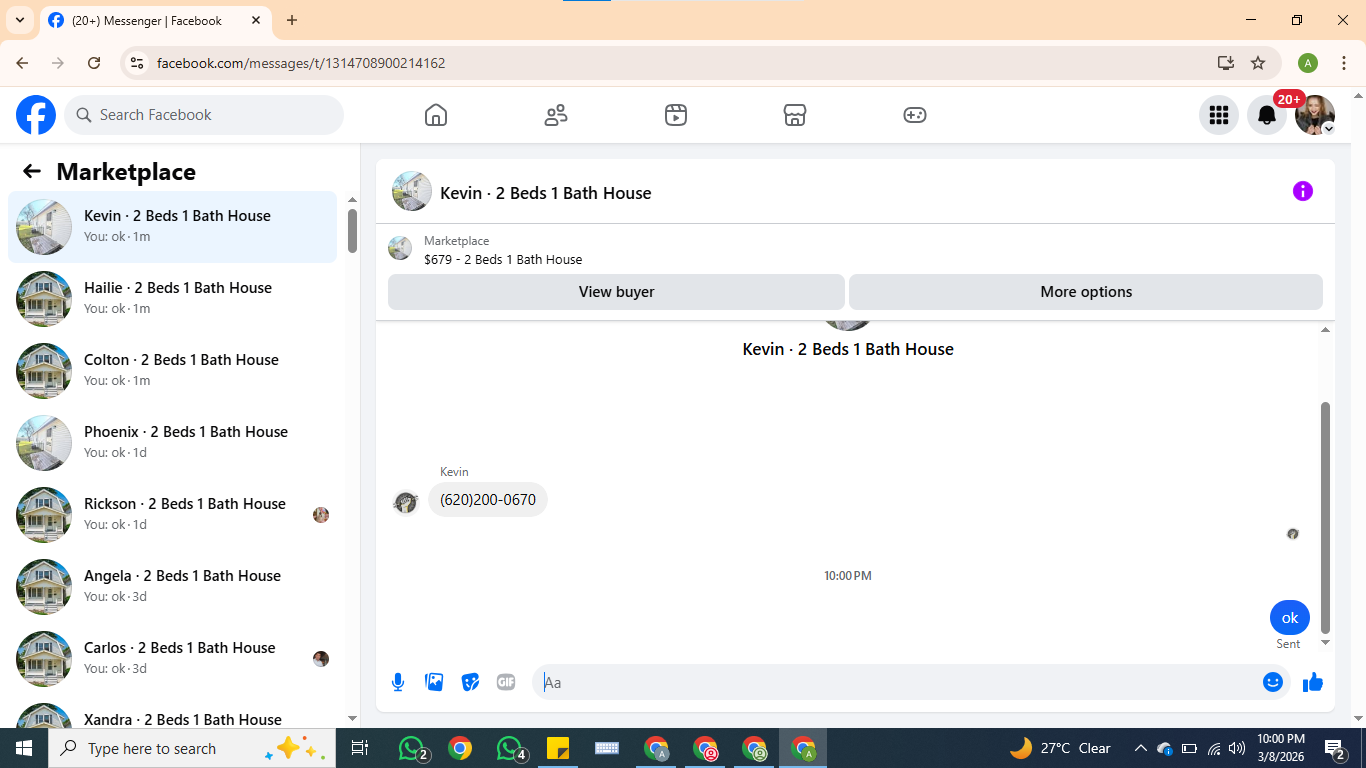
Task: Open the tab search dropdown arrow
Action: tap(18, 20)
